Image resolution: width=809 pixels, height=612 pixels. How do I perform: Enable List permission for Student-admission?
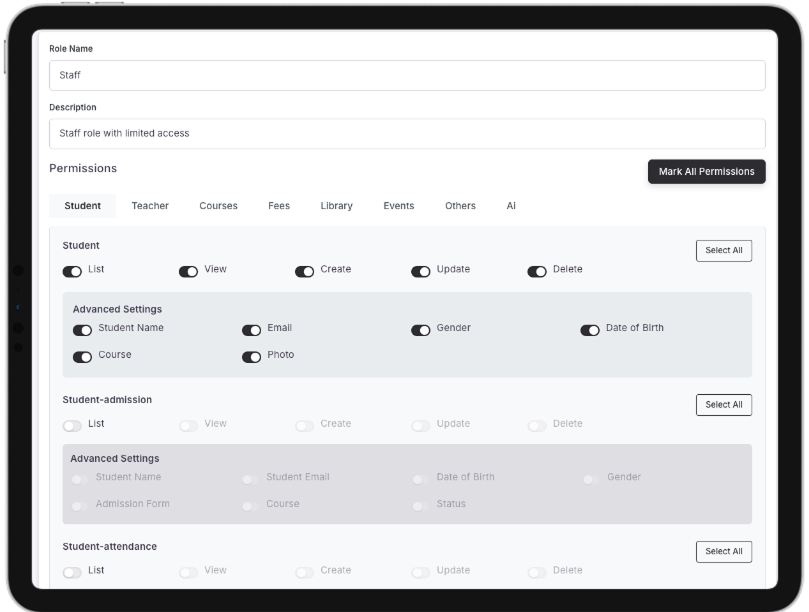point(73,424)
